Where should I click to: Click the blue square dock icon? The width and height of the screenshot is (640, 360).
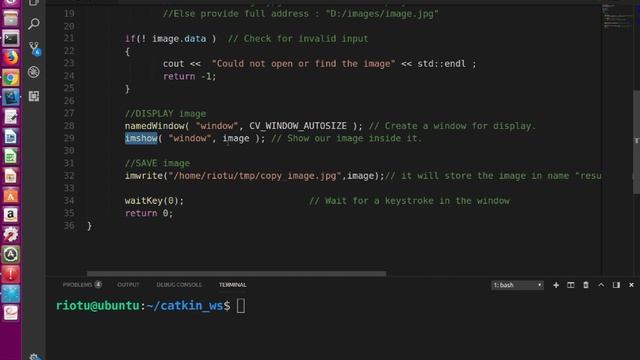pos(11,293)
